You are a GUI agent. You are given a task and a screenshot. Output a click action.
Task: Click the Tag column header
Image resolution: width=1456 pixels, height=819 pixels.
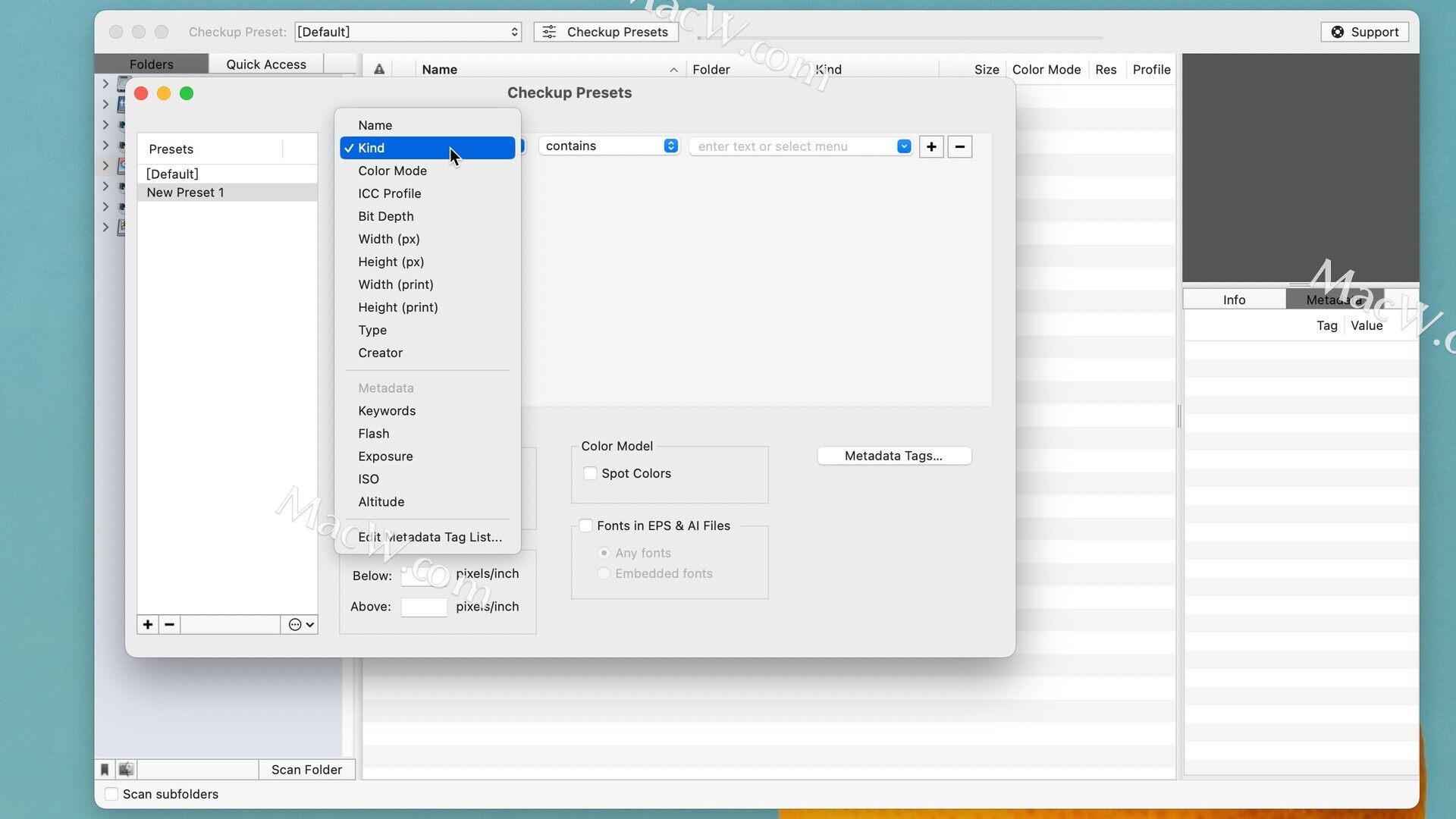1265,325
